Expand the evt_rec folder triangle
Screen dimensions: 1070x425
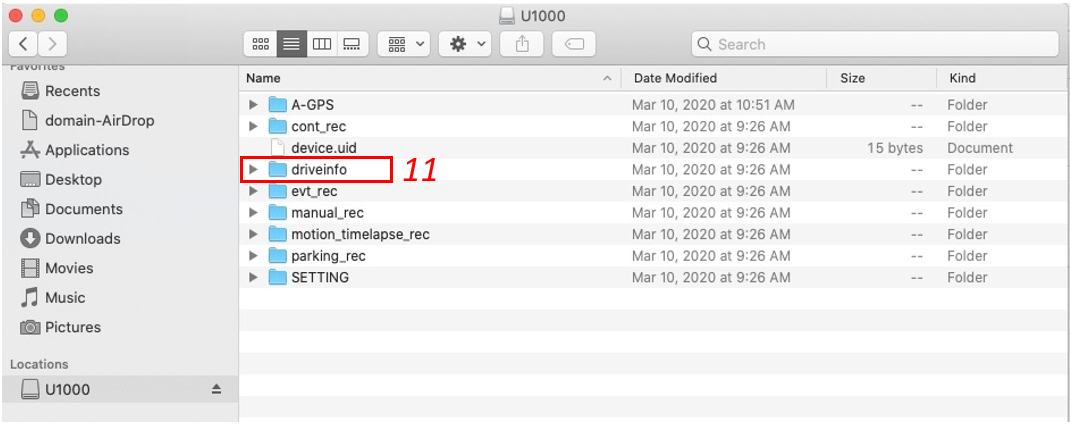253,191
